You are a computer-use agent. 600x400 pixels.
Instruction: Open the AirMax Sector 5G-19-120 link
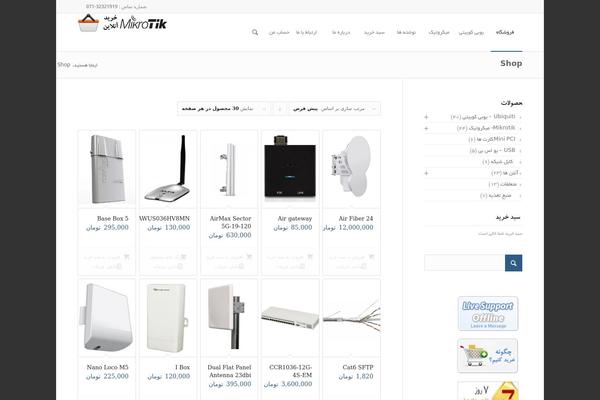230,222
